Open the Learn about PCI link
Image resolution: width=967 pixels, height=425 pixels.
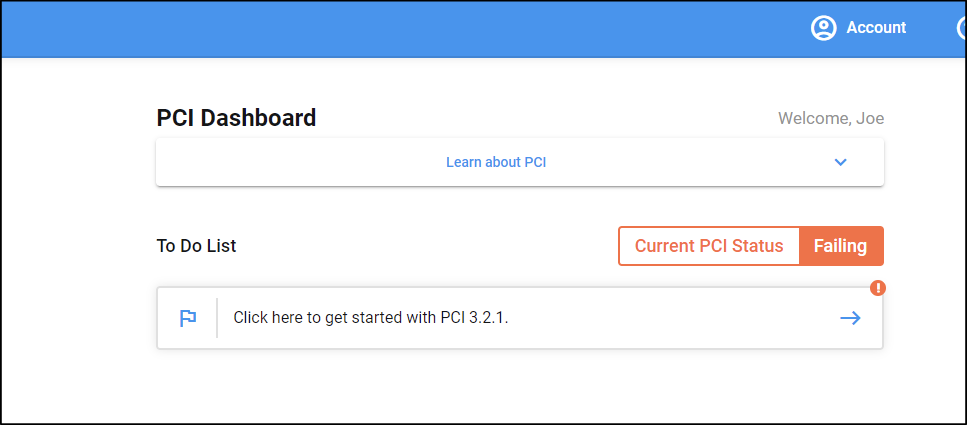[x=496, y=162]
